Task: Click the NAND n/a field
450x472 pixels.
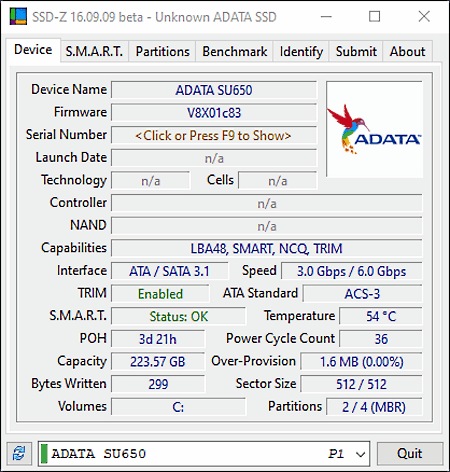Action: pos(267,226)
